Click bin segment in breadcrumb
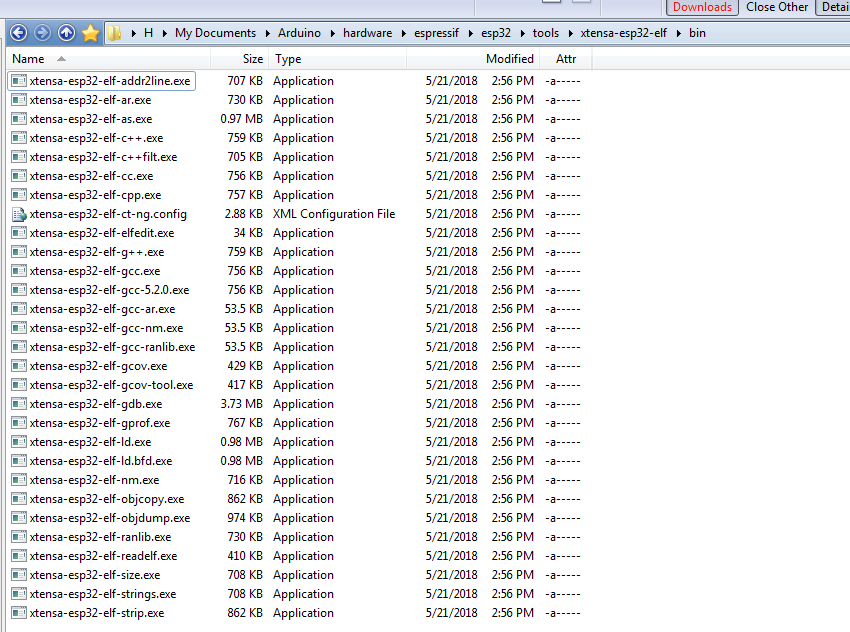The height and width of the screenshot is (632, 850). [x=697, y=33]
